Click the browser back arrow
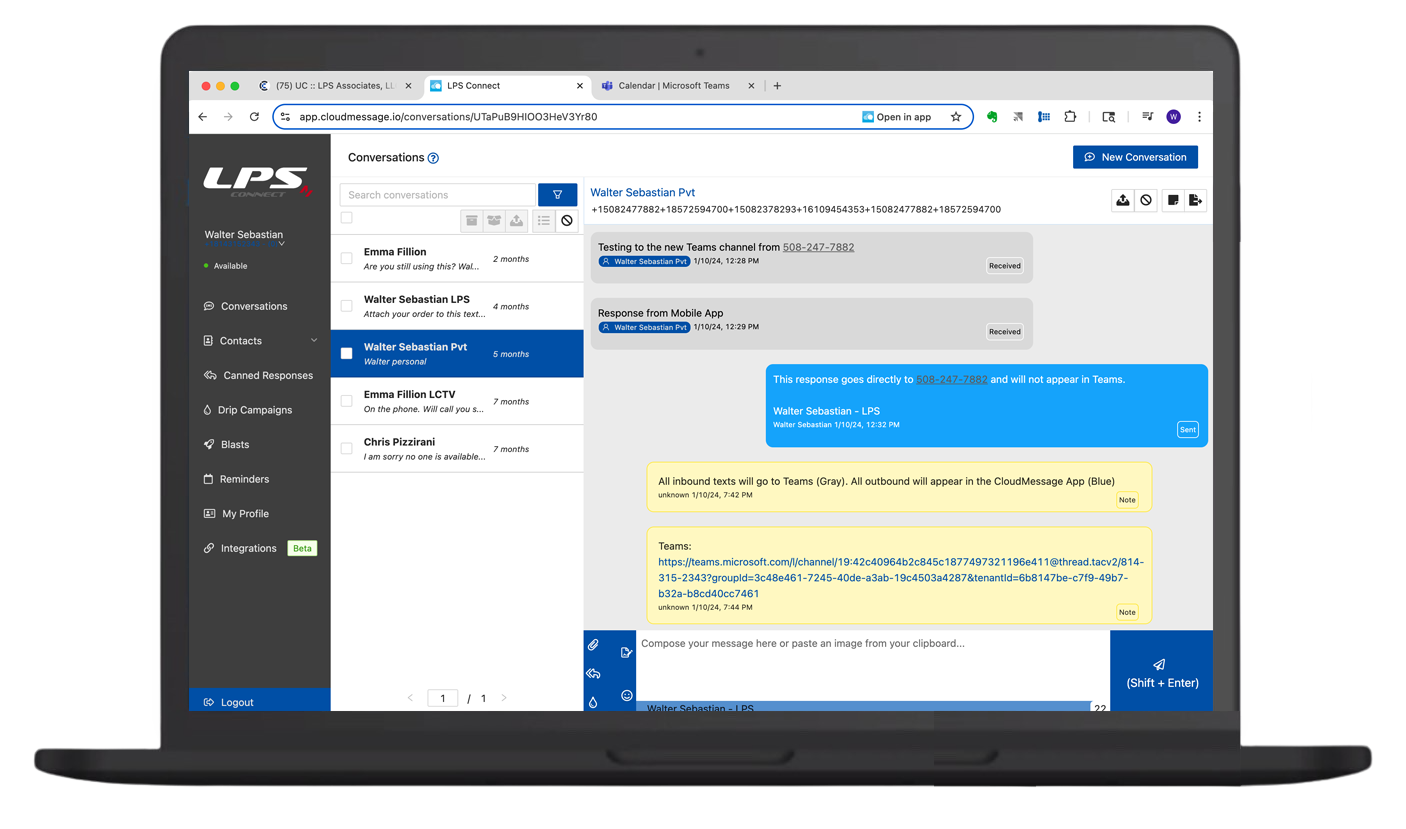1406x829 pixels. pos(203,117)
